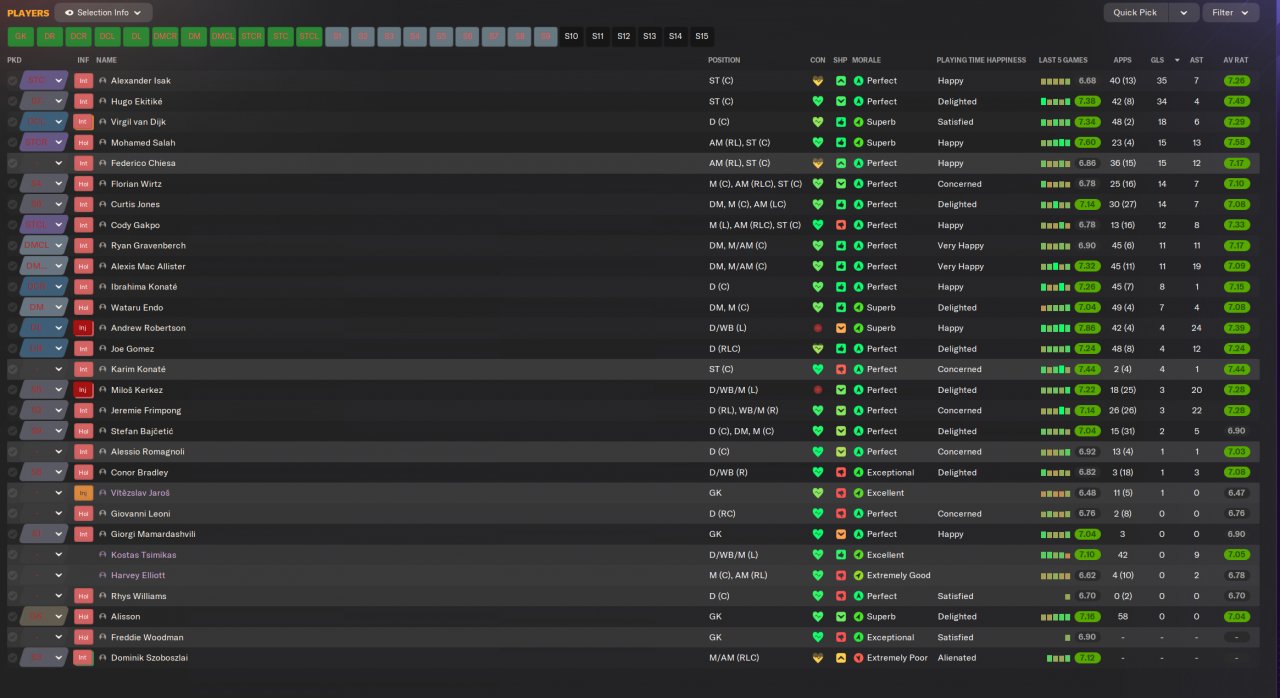Toggle the picked checkmark for Alexander Isak
1280x698 pixels.
point(12,81)
